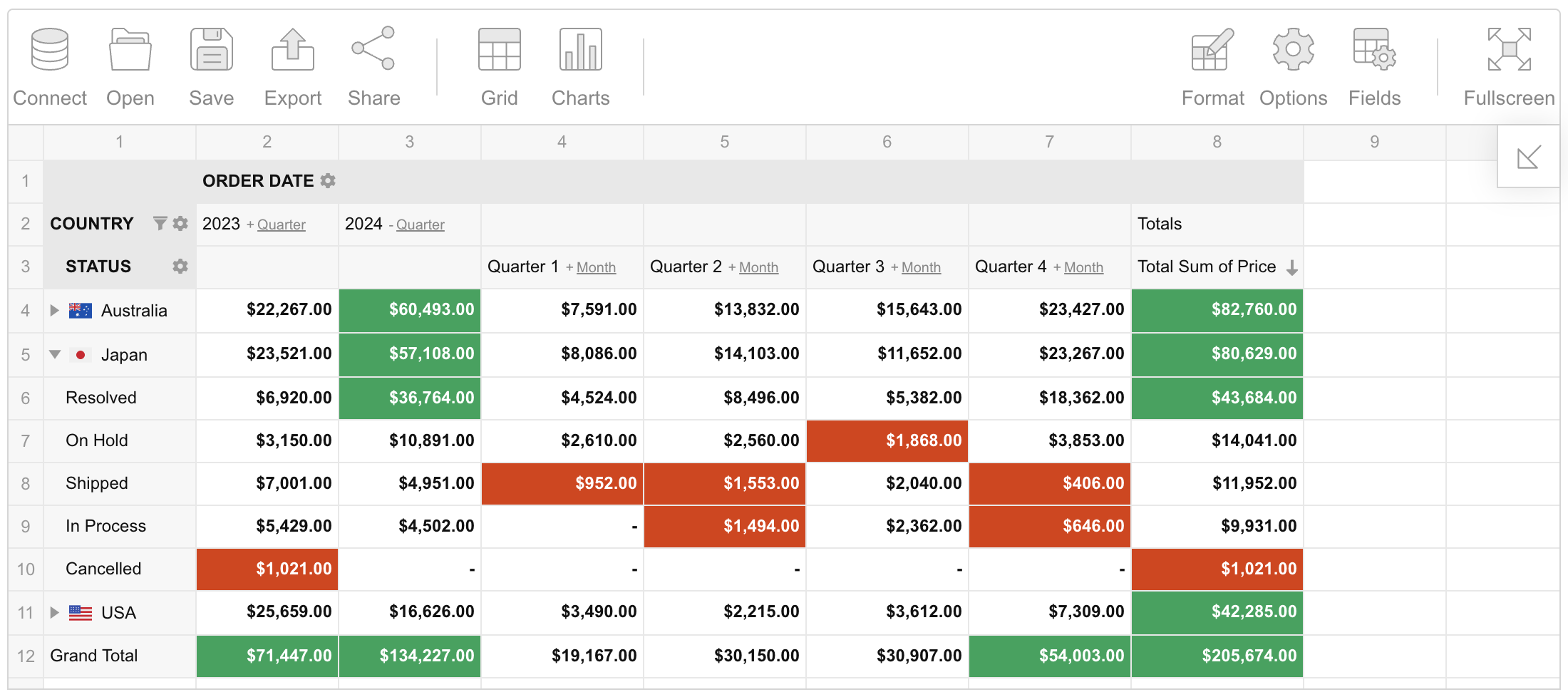The image size is (1568, 697).
Task: Select column header number 4
Action: 562,142
